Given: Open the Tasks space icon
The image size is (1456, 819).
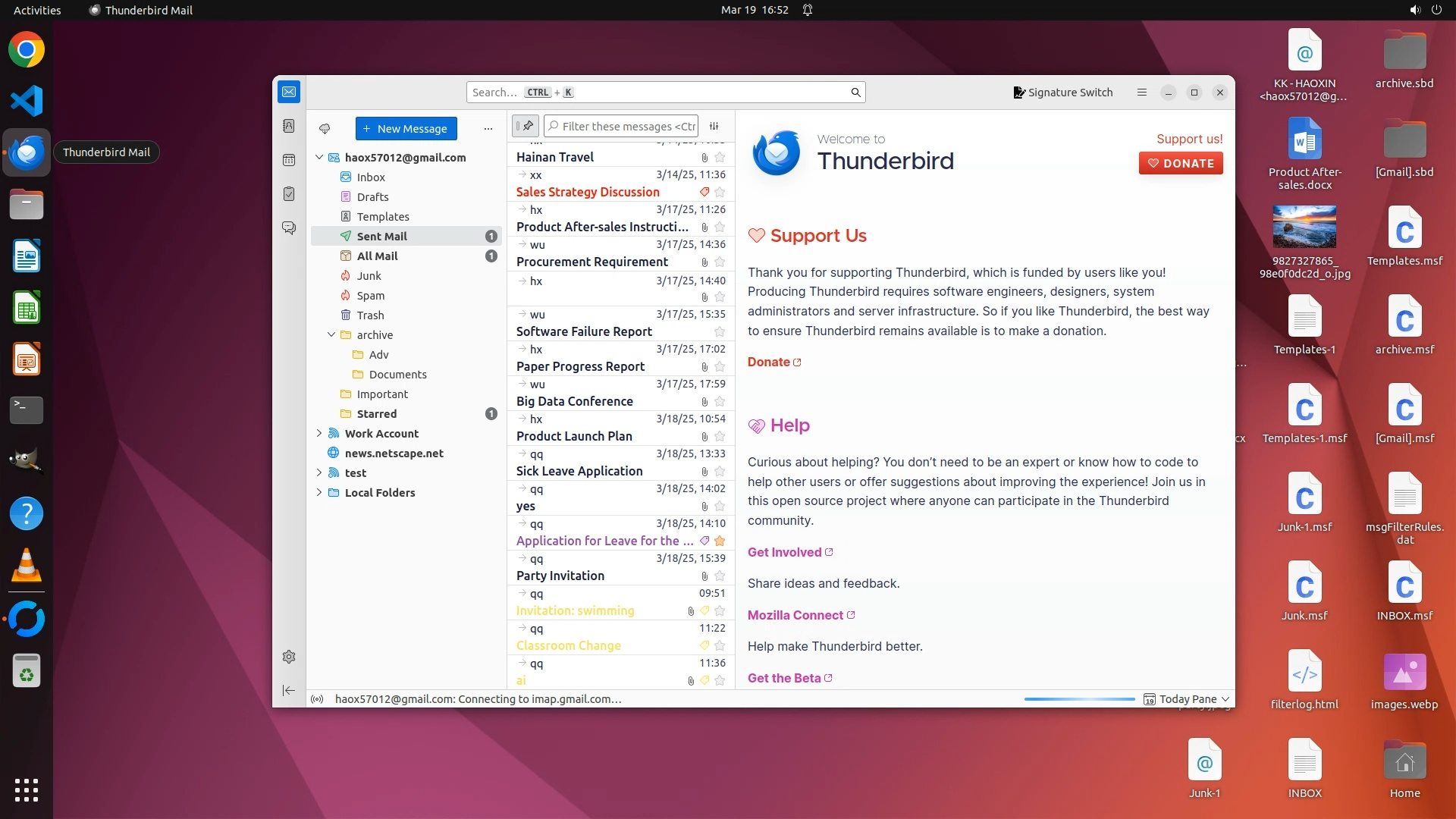Looking at the screenshot, I should [x=289, y=194].
